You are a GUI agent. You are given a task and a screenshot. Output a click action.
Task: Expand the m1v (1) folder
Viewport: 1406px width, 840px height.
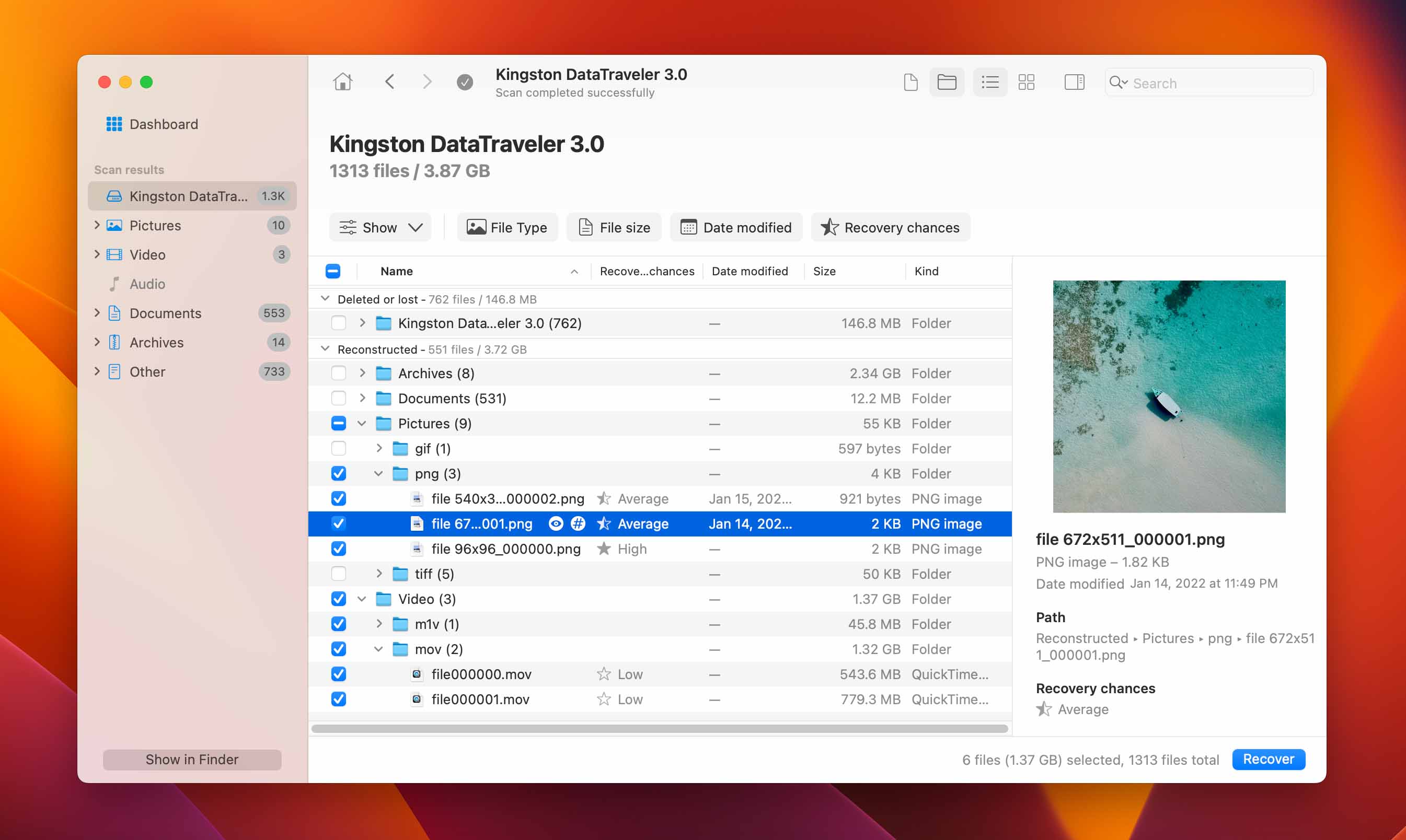point(379,624)
